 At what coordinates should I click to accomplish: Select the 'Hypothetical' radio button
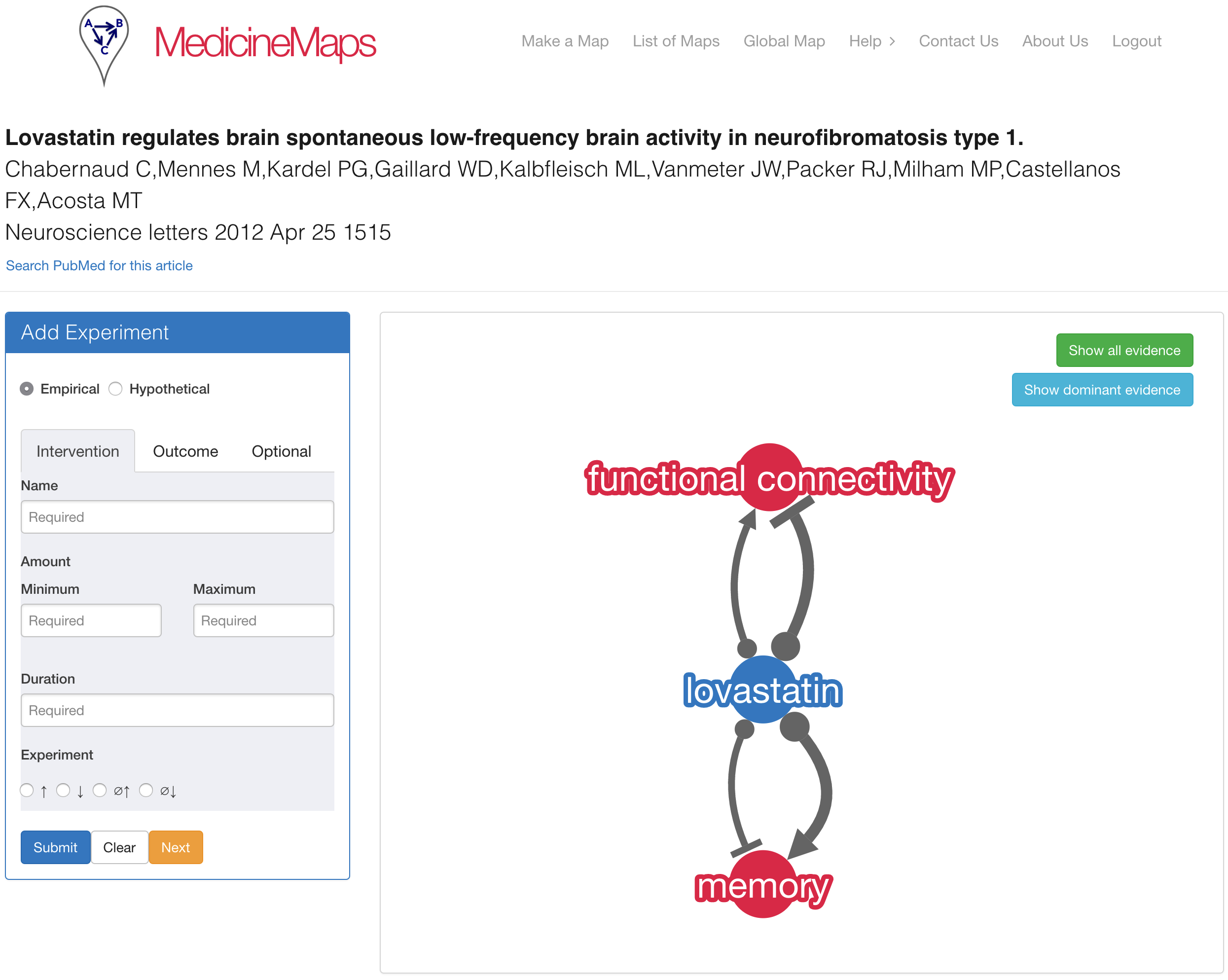115,388
